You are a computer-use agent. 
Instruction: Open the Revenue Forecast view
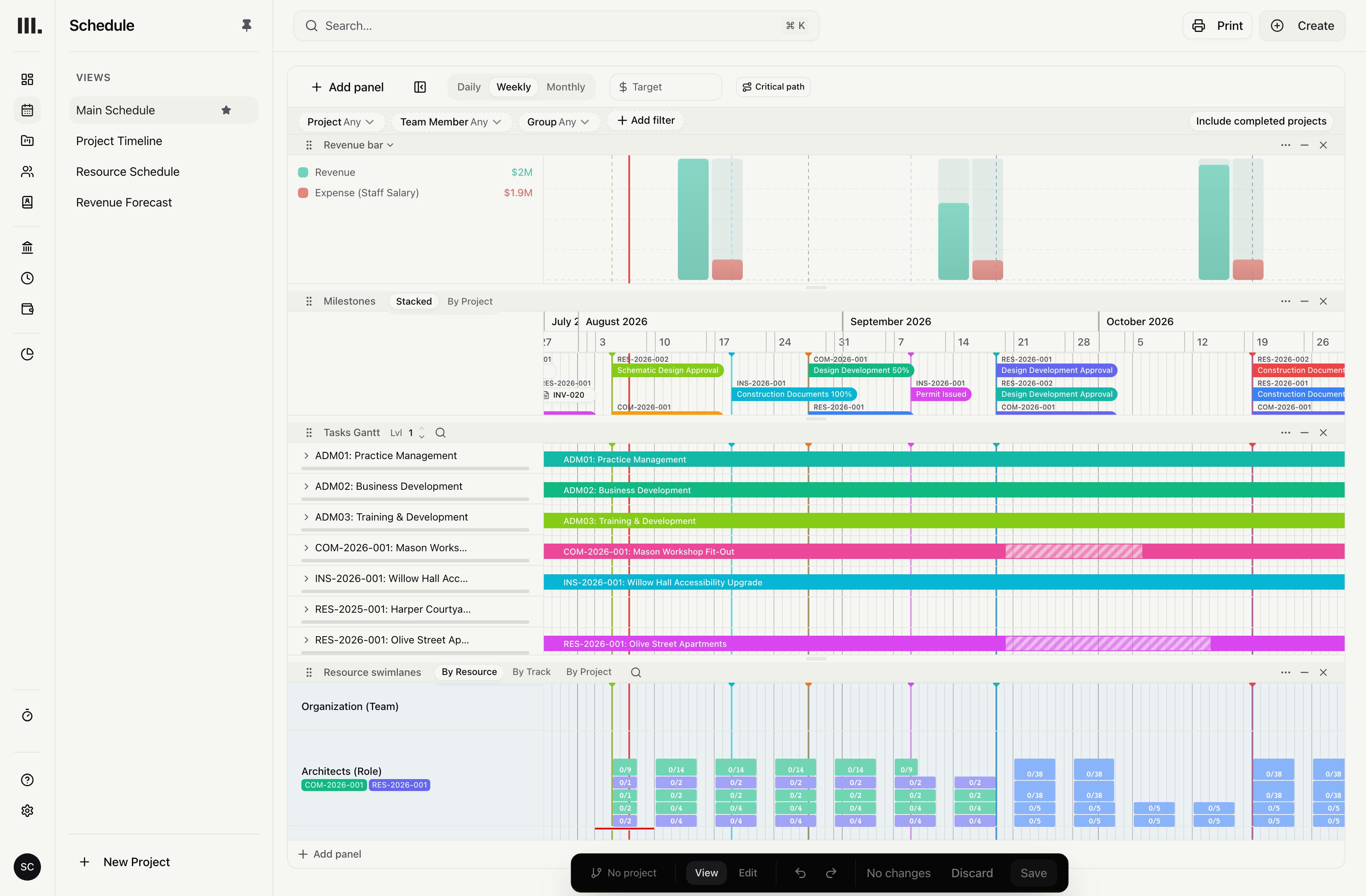pyautogui.click(x=163, y=203)
